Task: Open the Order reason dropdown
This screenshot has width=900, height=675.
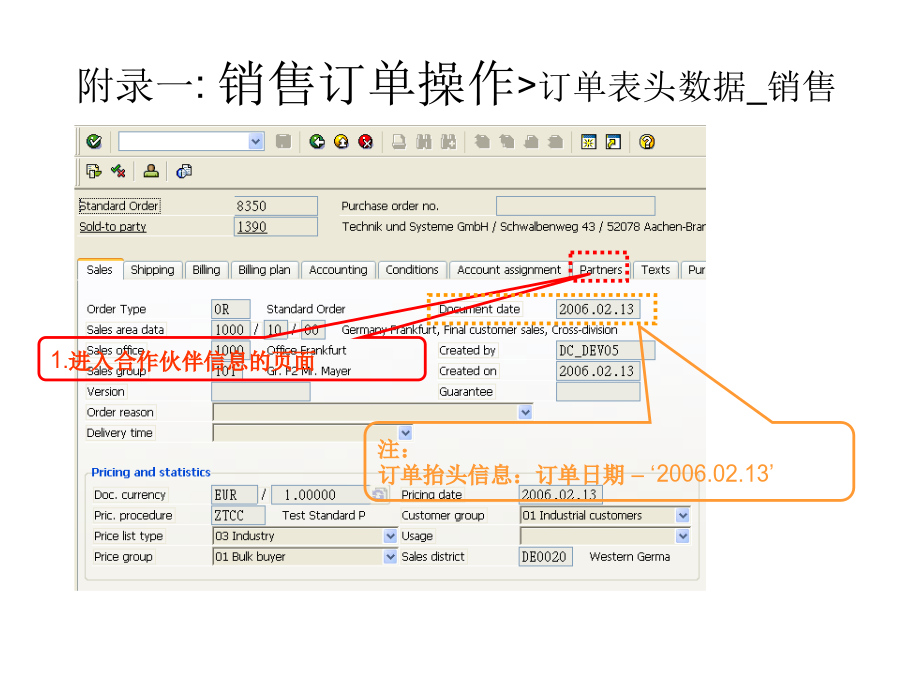Action: coord(525,412)
